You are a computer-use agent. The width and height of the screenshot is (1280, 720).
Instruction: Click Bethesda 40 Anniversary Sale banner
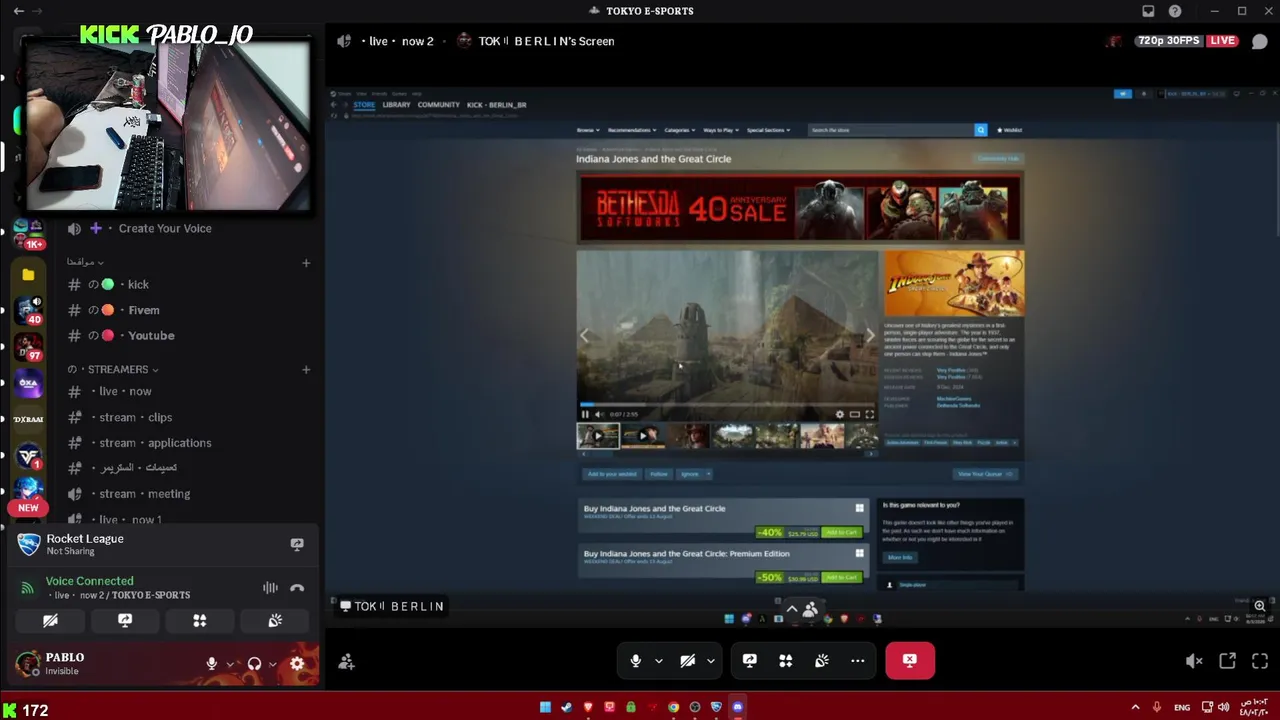(800, 209)
